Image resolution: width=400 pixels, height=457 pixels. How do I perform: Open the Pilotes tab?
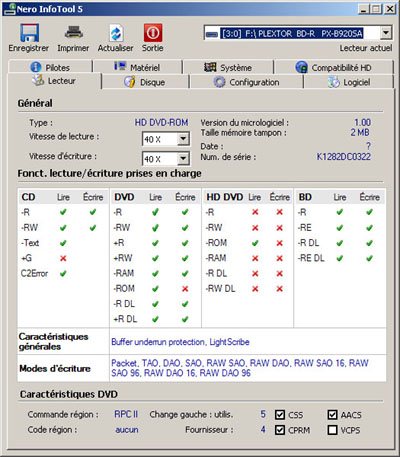(50, 67)
